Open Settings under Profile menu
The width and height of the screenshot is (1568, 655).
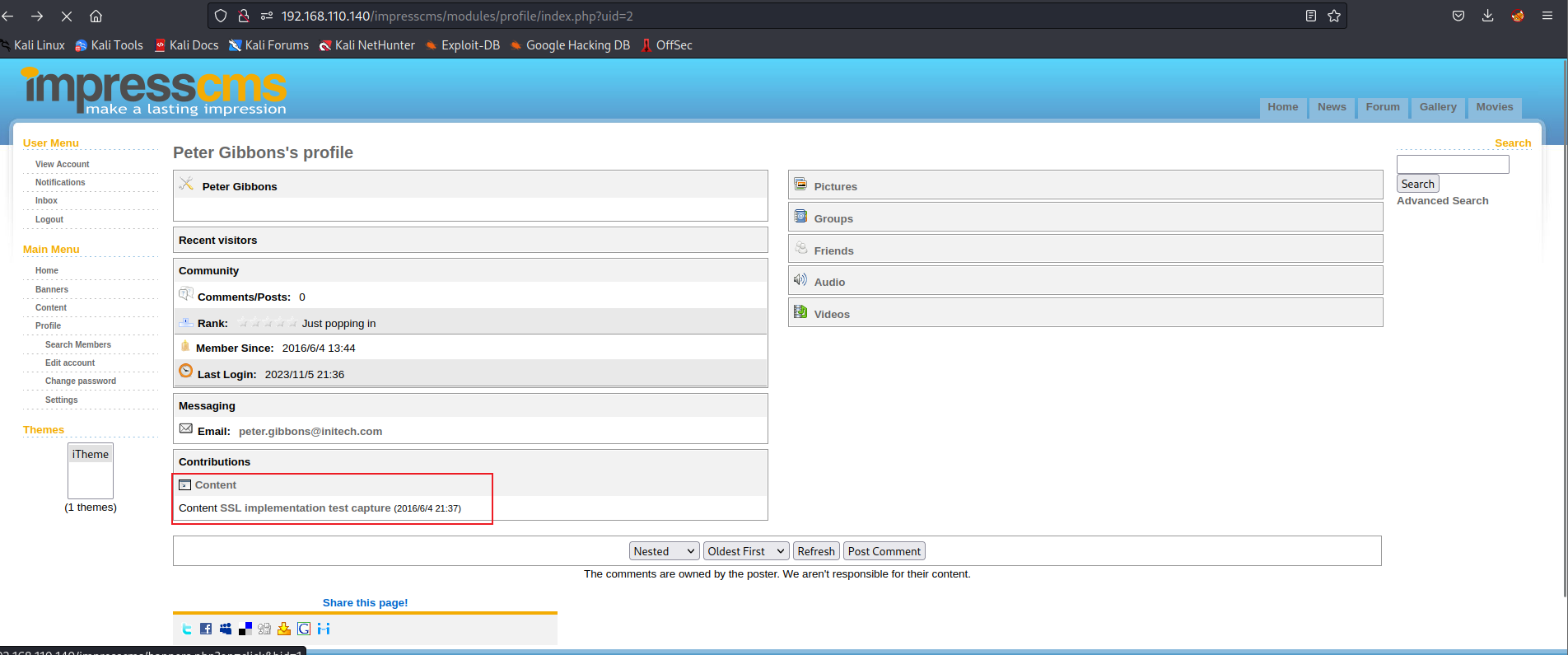point(62,400)
